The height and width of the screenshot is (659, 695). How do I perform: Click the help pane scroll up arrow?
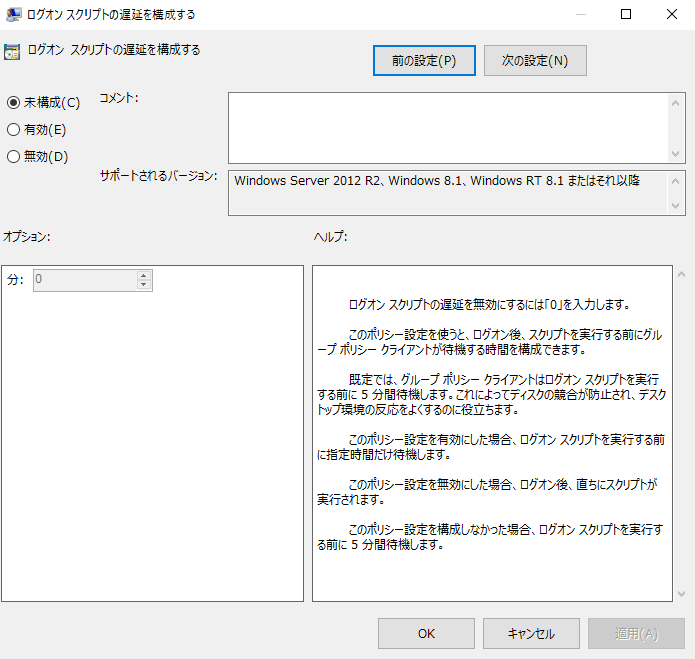click(x=682, y=274)
